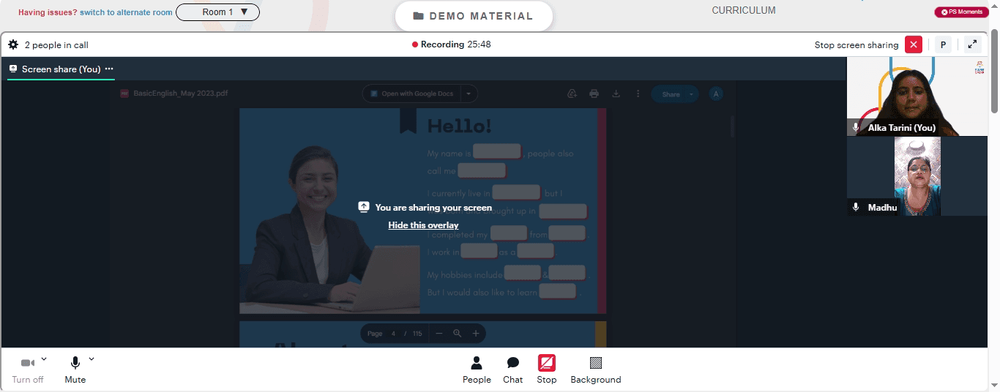Click the P button in call header

[x=943, y=45]
